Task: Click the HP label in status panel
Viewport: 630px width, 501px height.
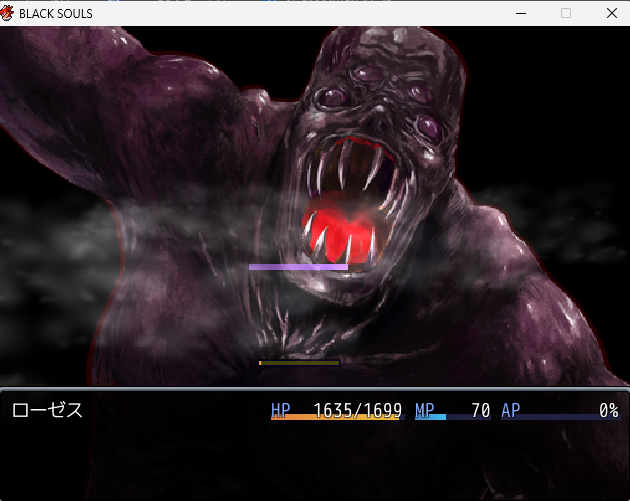Action: [280, 410]
